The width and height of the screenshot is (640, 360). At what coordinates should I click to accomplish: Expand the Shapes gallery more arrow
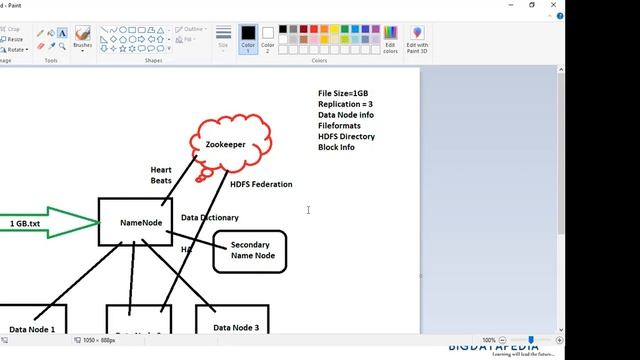tap(169, 49)
